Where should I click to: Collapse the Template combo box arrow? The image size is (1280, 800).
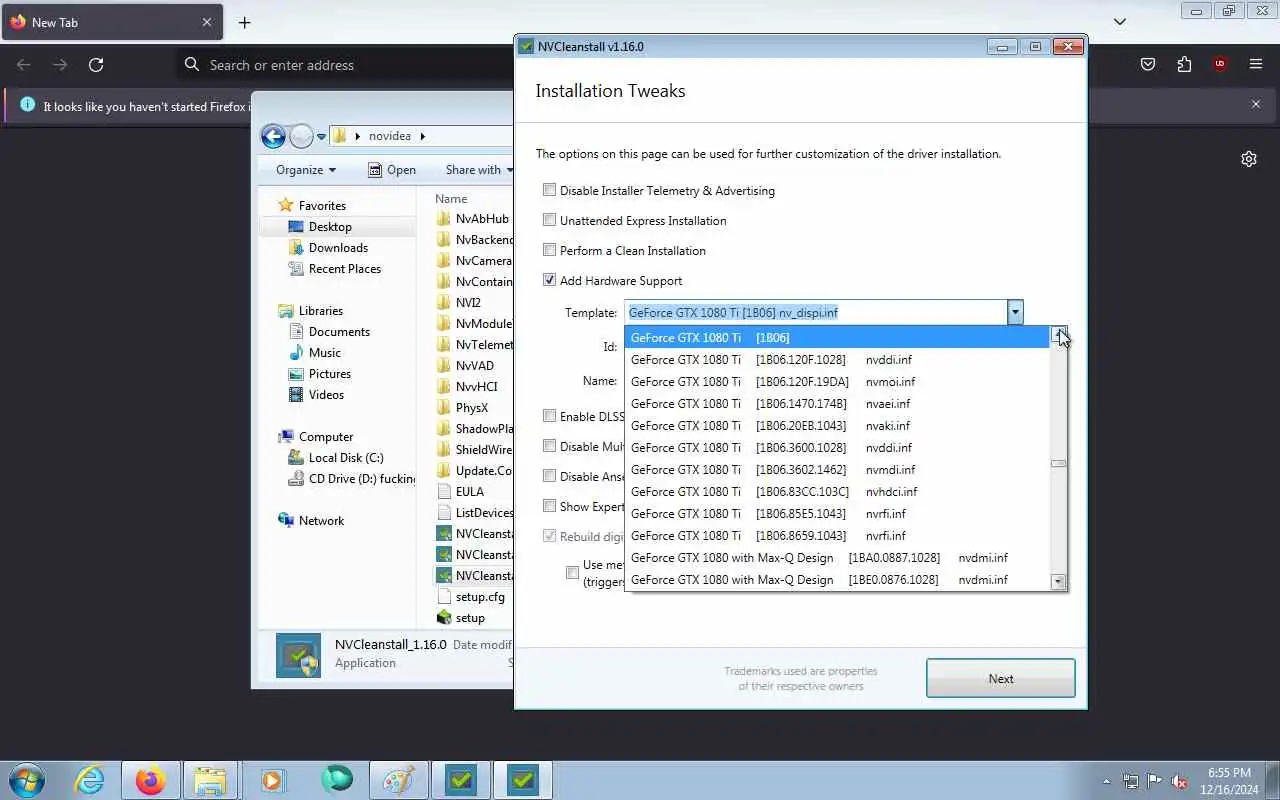[1015, 312]
